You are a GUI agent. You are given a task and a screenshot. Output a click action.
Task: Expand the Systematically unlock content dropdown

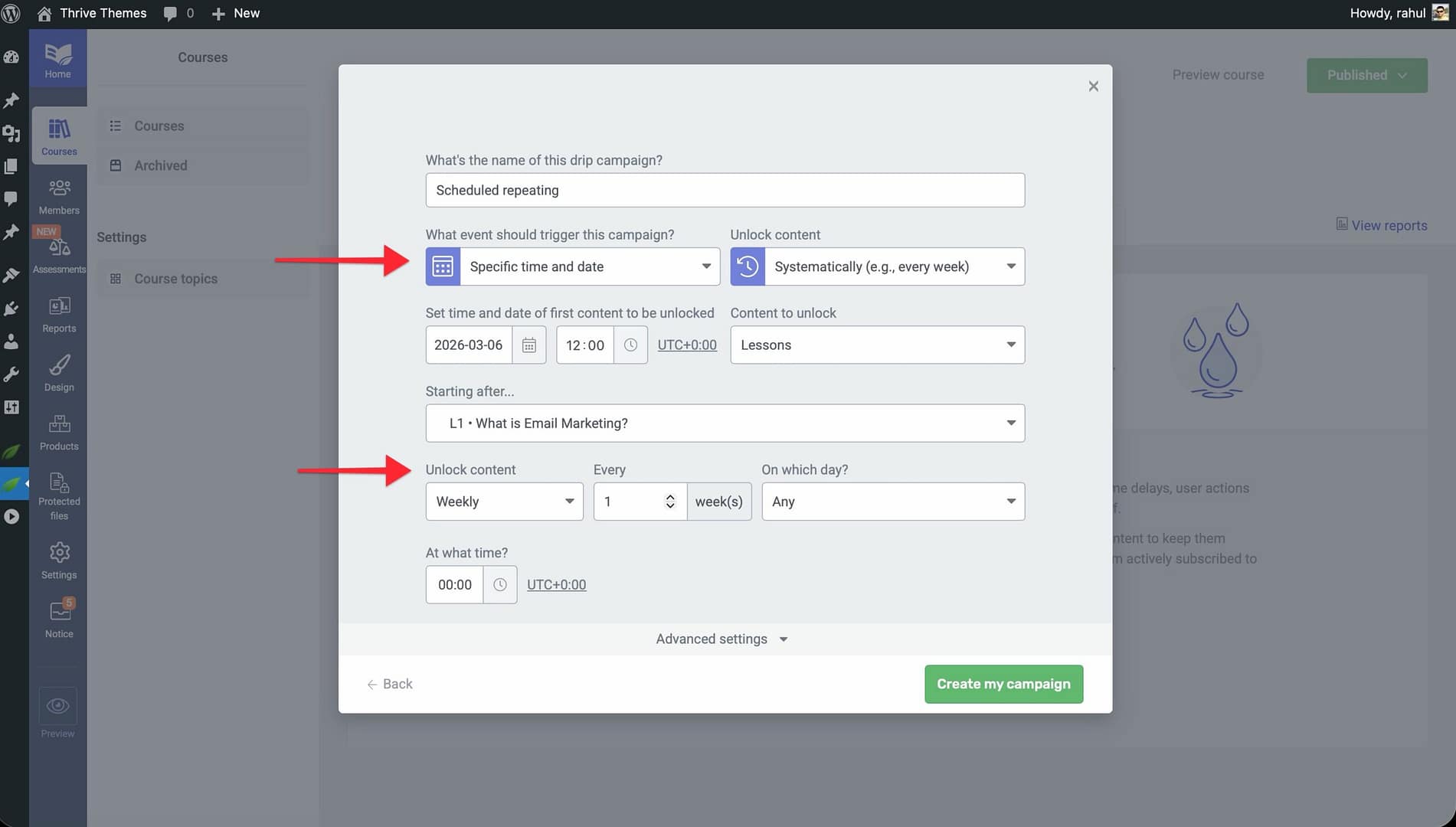point(894,266)
